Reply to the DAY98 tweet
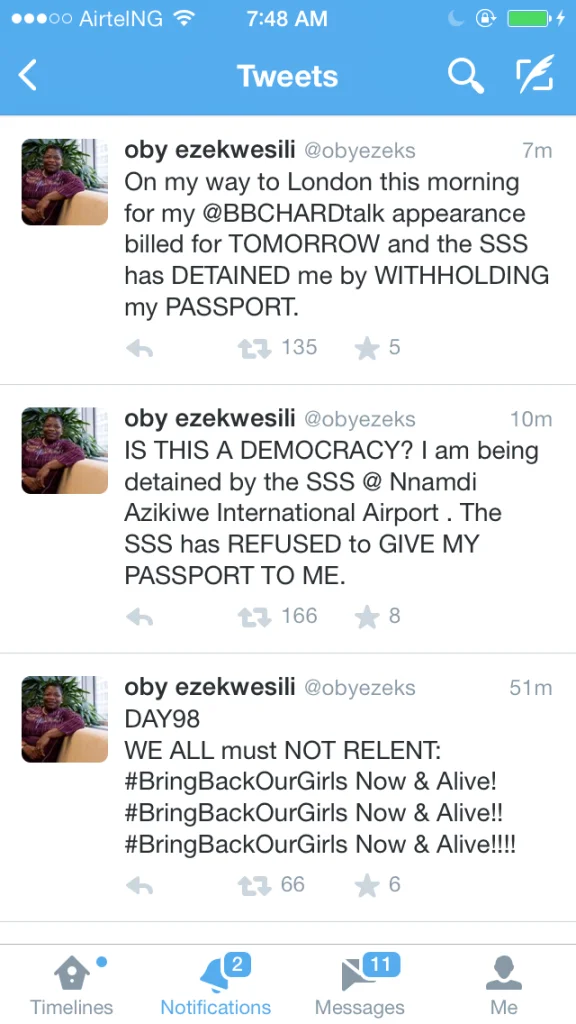This screenshot has height=1024, width=576. (140, 886)
